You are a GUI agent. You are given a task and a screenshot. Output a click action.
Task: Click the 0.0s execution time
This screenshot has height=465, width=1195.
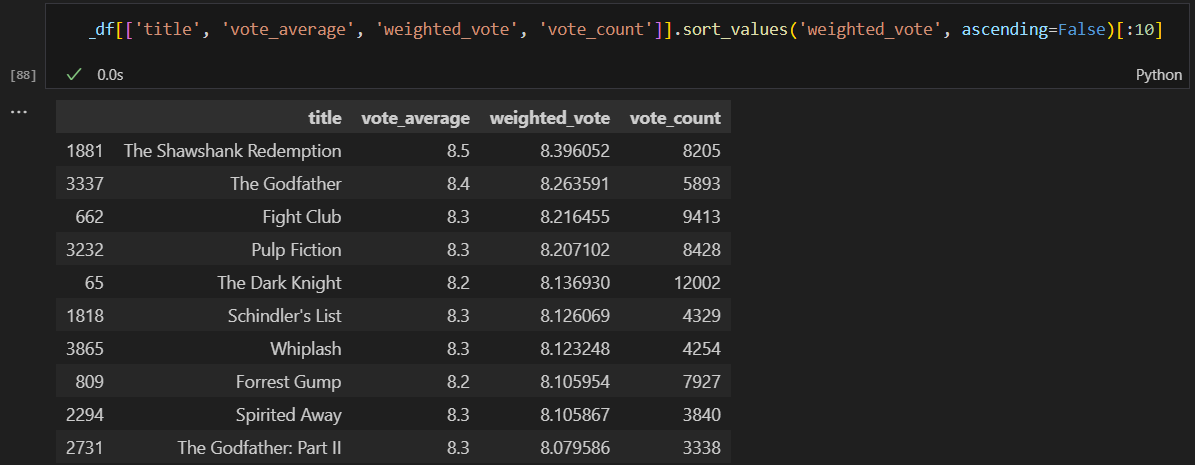click(x=111, y=75)
